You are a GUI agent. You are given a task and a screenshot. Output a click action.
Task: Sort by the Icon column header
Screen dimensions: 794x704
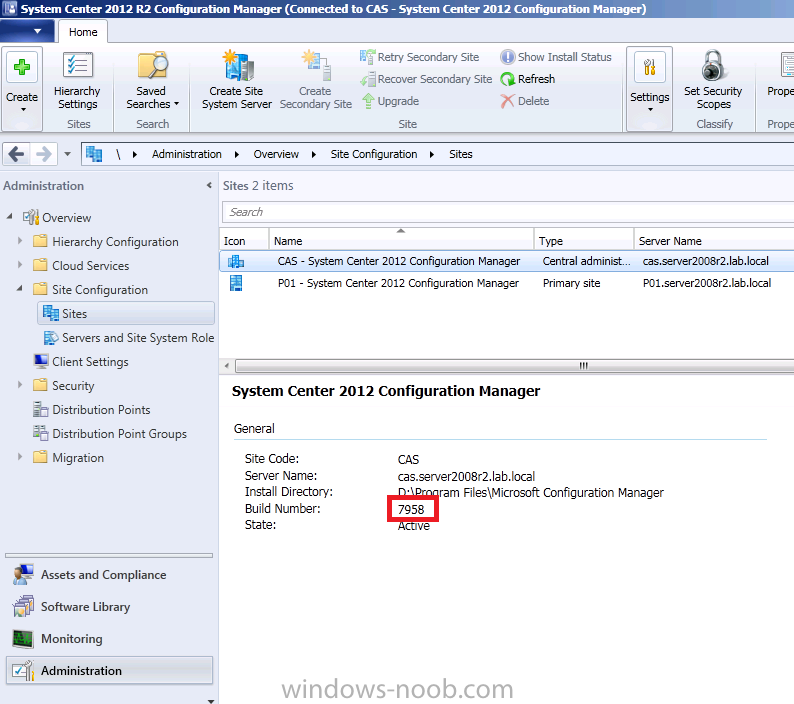[x=244, y=241]
